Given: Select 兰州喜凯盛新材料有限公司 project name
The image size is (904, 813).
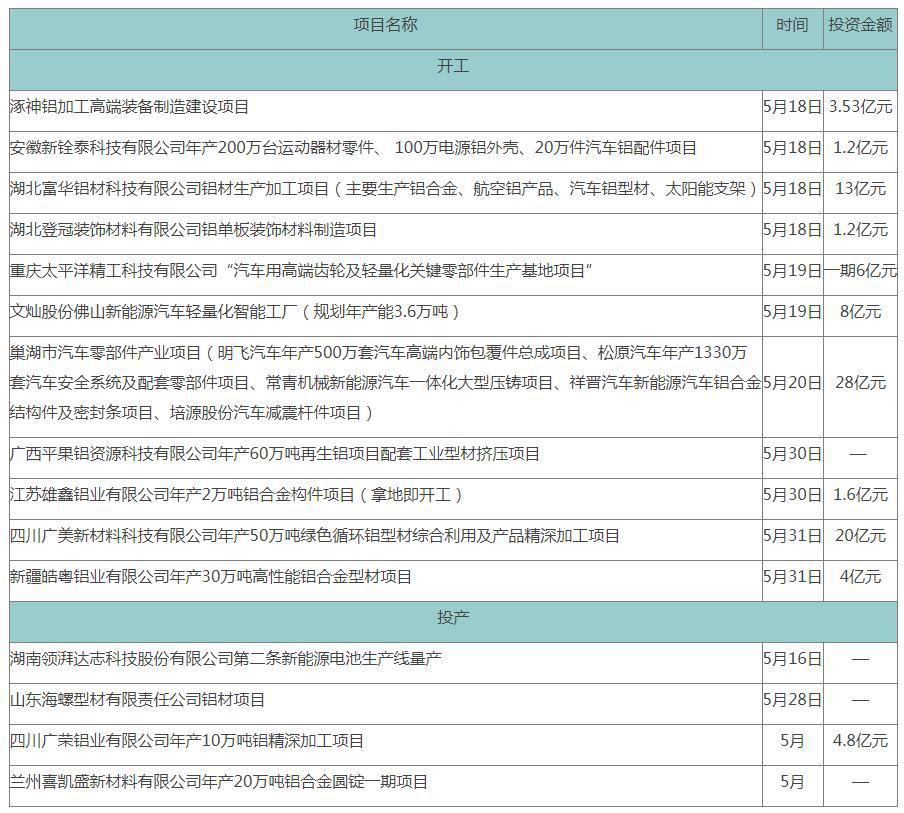Looking at the screenshot, I should coord(219,782).
